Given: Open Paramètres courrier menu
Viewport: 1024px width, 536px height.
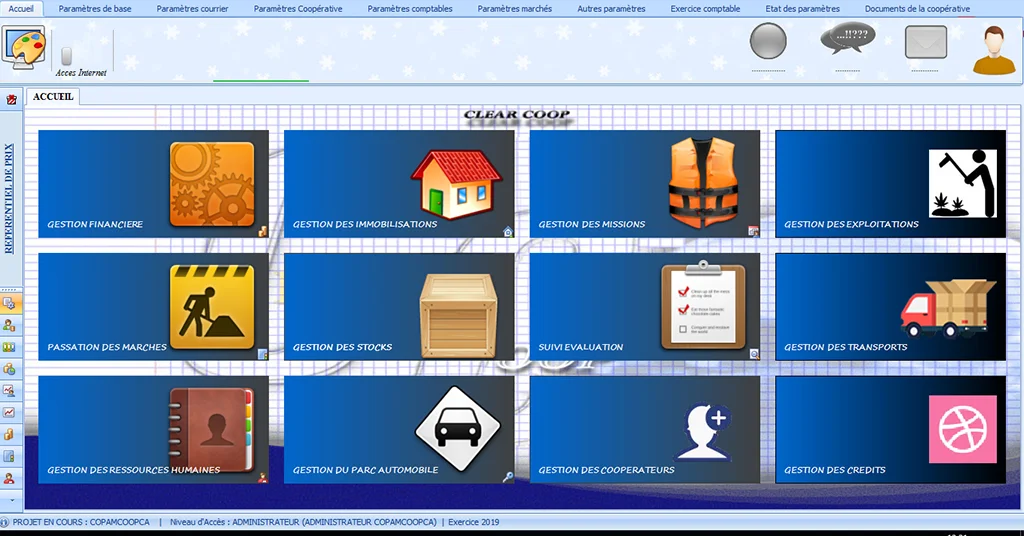Looking at the screenshot, I should point(192,8).
